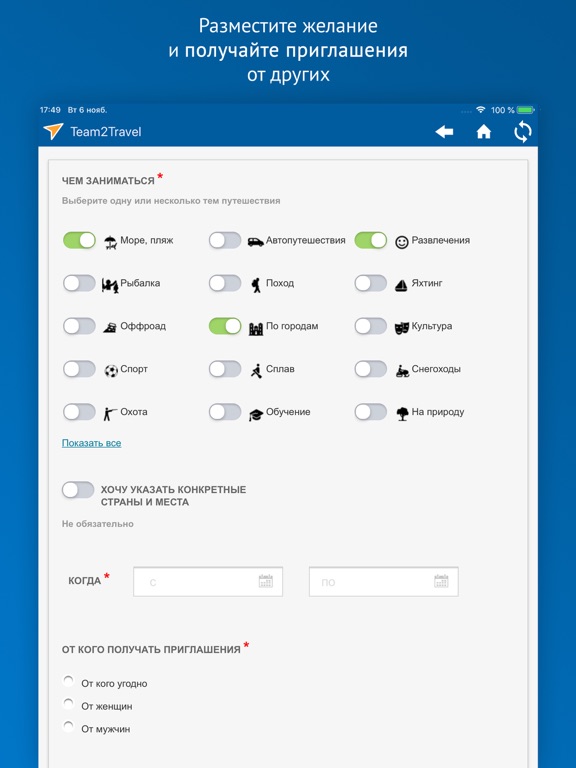Screen dimensions: 576x768
Task: Click the С start date input field
Action: coord(208,582)
